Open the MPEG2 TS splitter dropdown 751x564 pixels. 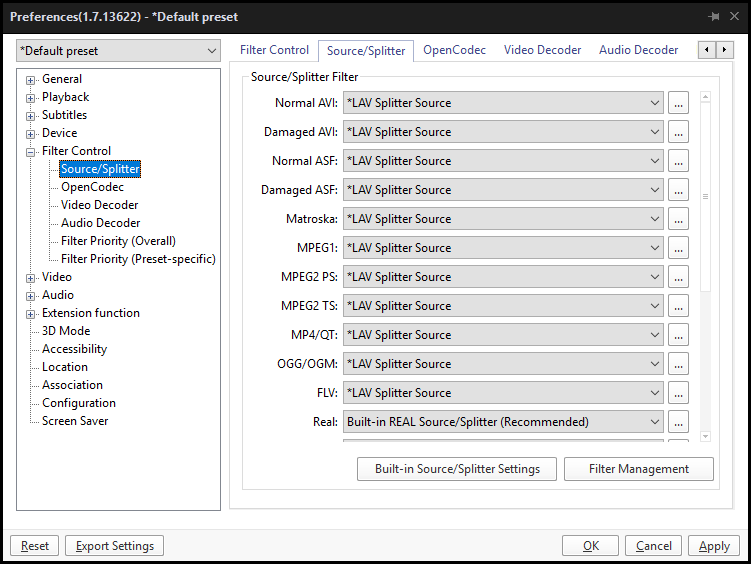503,306
